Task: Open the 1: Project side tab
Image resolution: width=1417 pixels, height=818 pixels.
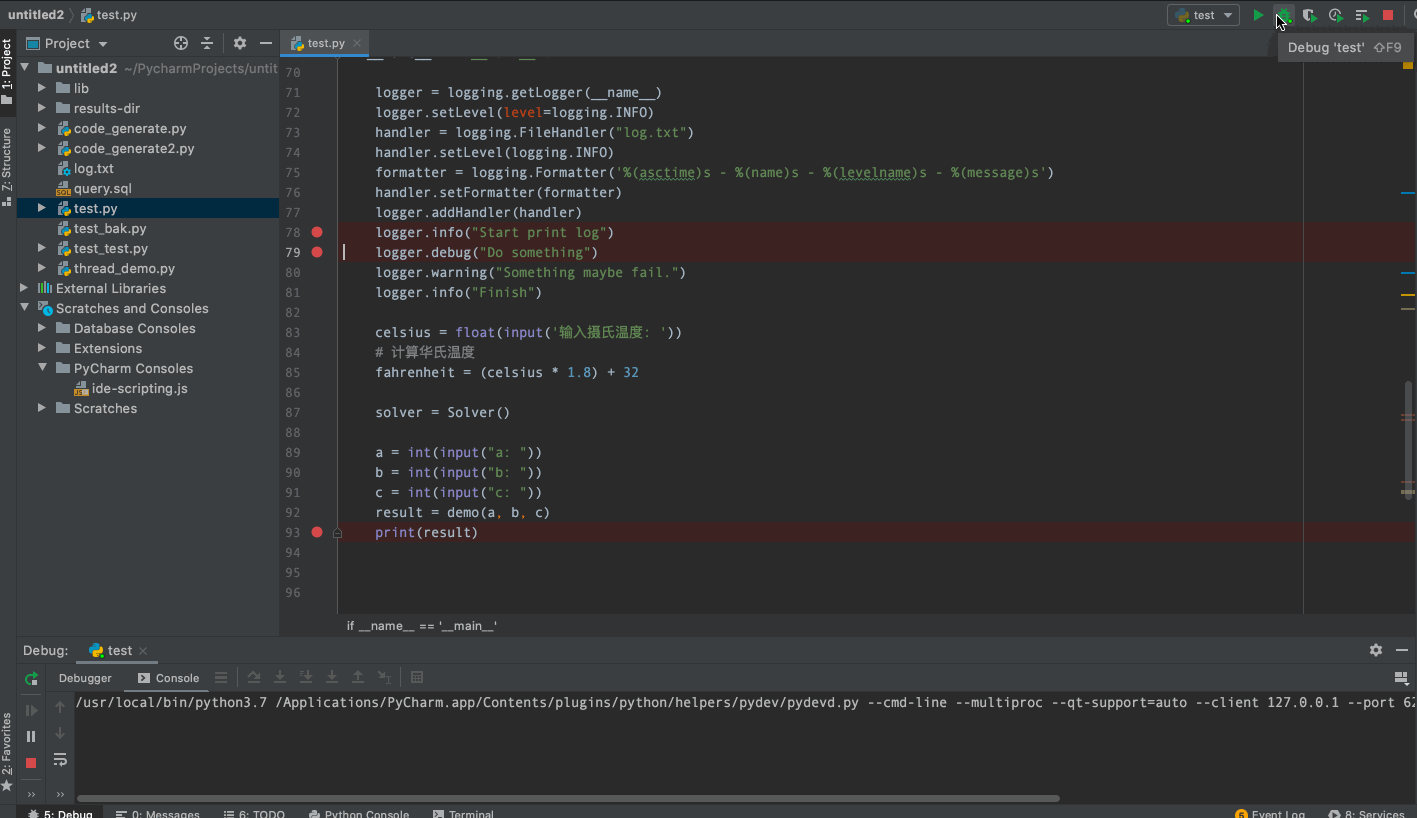Action: click(7, 72)
